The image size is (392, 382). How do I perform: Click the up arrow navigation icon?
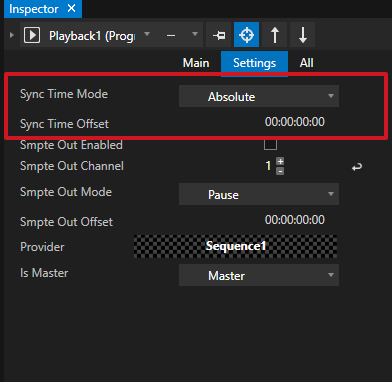(275, 35)
